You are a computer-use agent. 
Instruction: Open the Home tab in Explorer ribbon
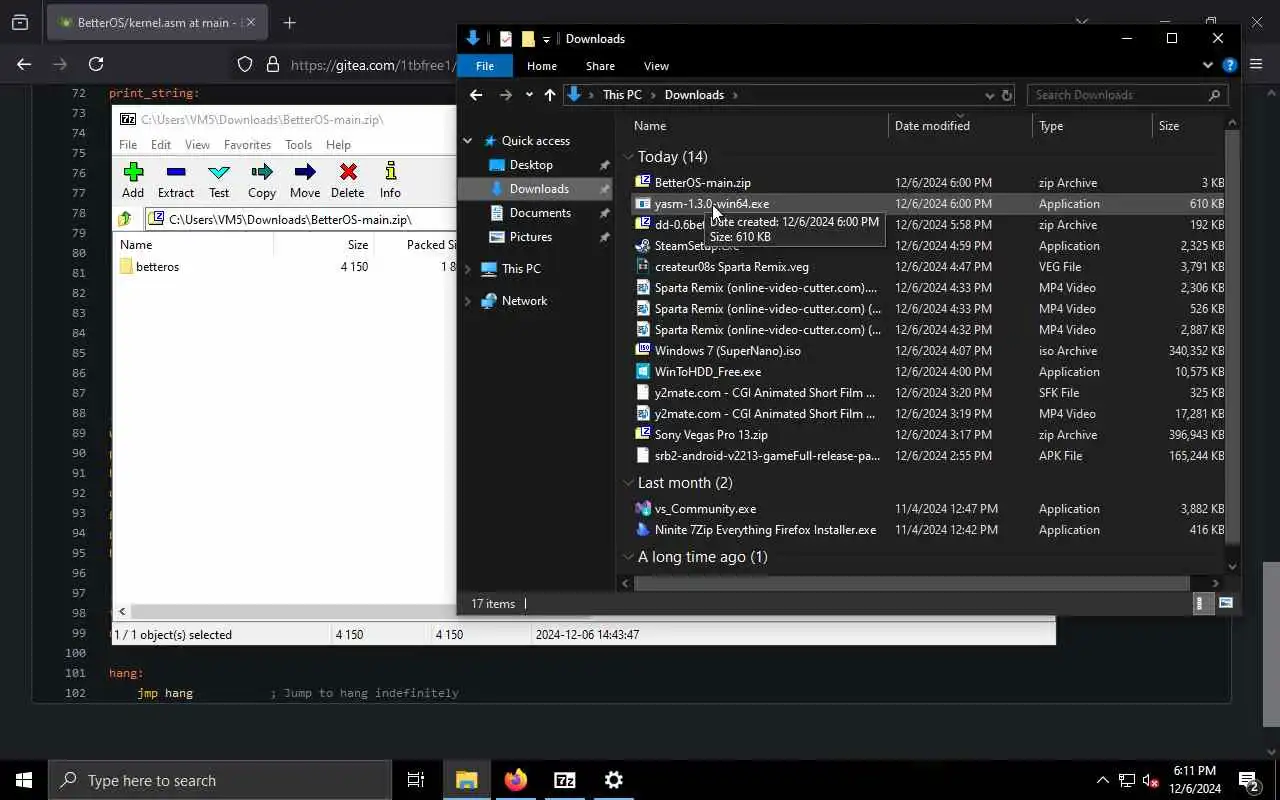tap(542, 66)
